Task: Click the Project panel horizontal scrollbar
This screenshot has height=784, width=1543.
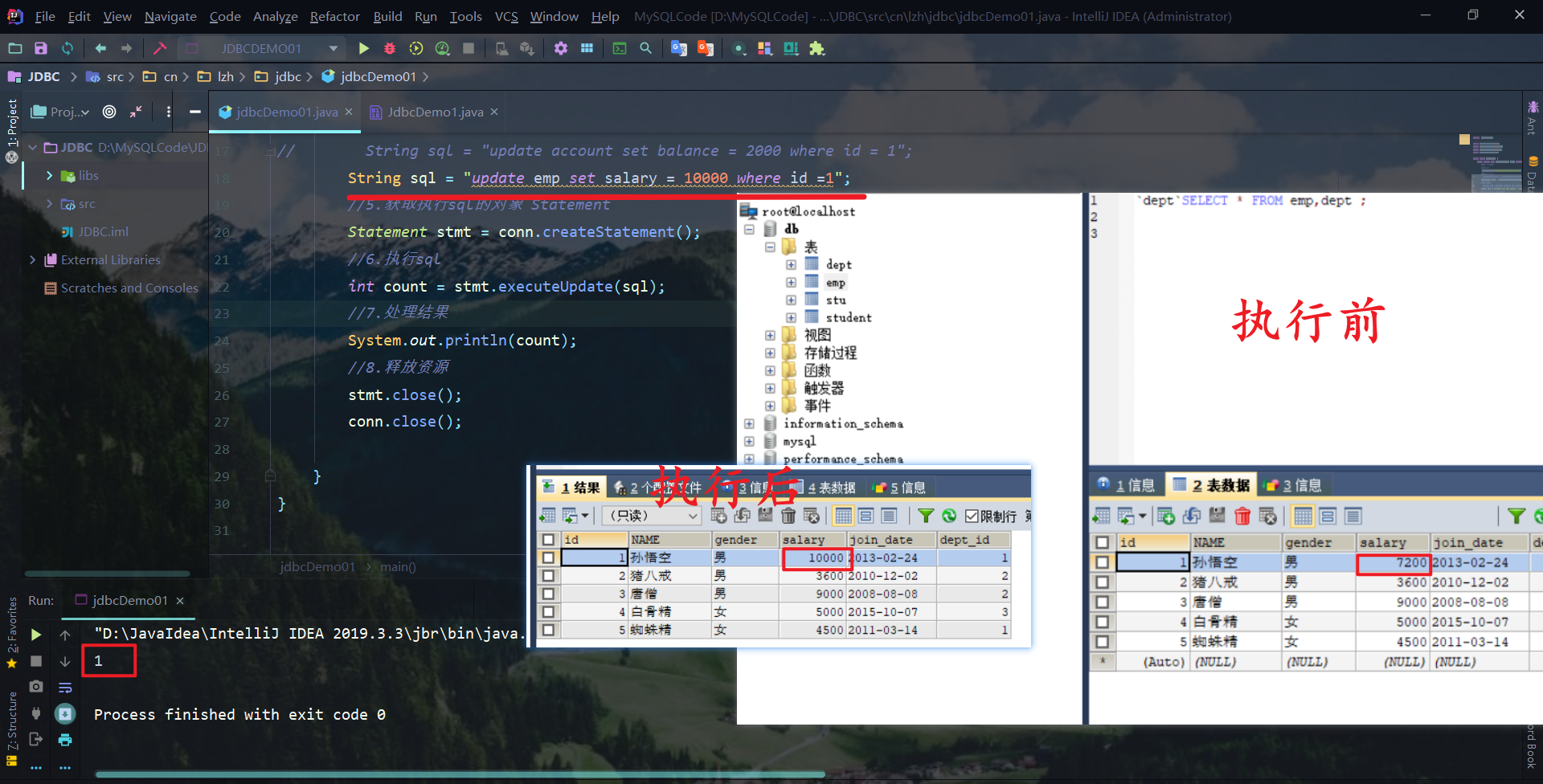Action: pos(107,574)
